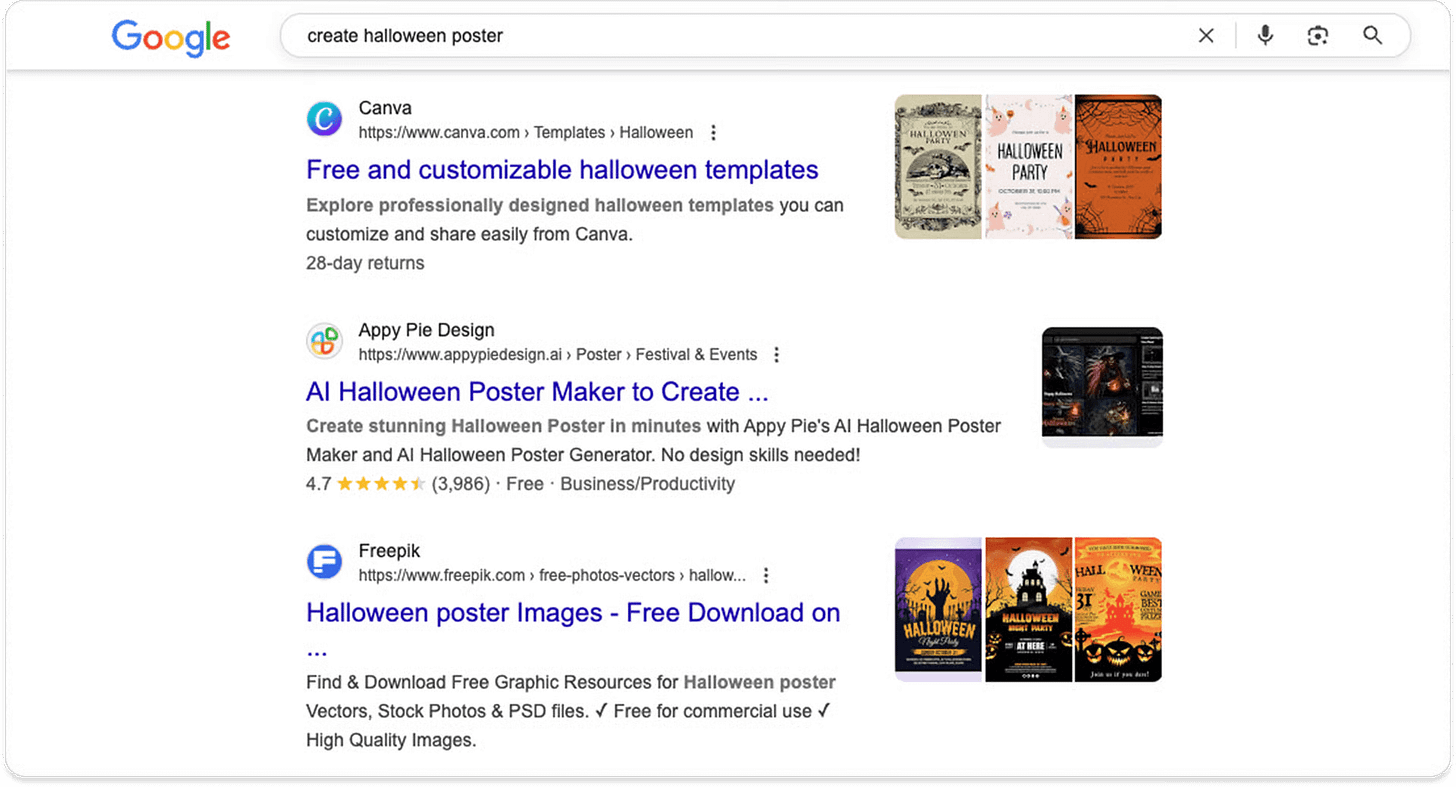Open more options for the Appy Pie result
Screen dimensions: 1456x787
776,354
